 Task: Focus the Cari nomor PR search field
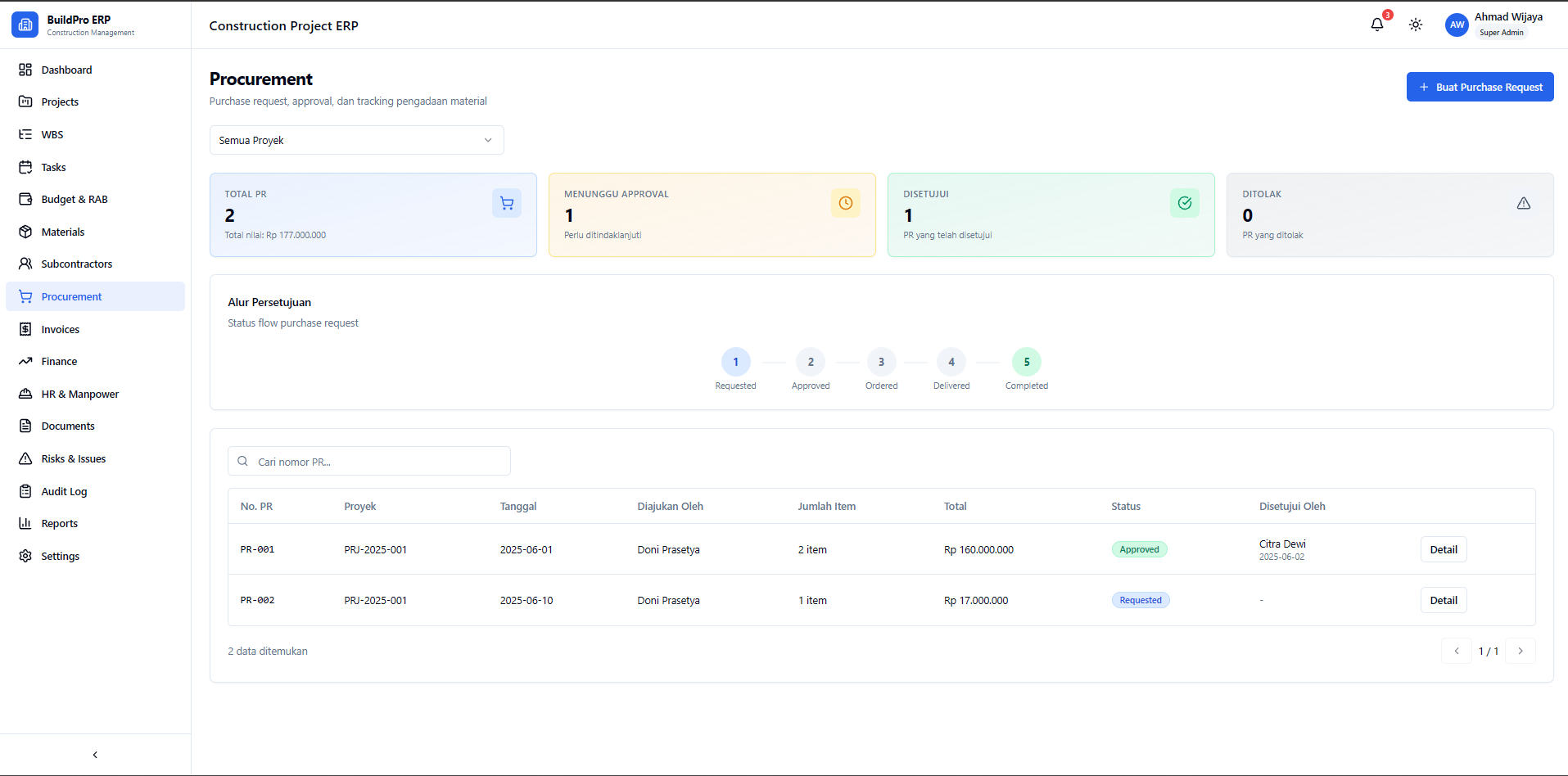click(x=377, y=462)
